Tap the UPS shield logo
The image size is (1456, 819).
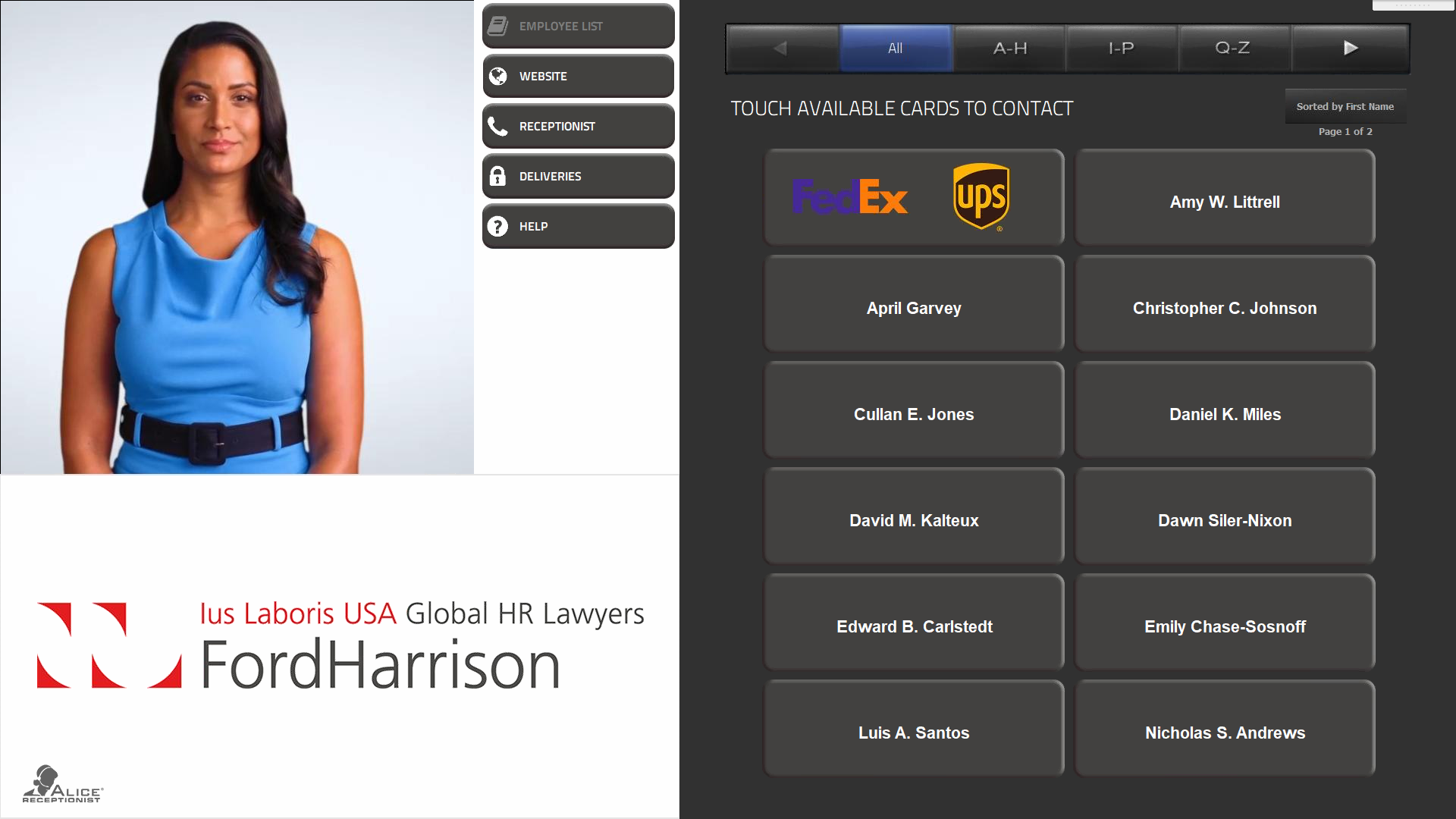[x=981, y=196]
